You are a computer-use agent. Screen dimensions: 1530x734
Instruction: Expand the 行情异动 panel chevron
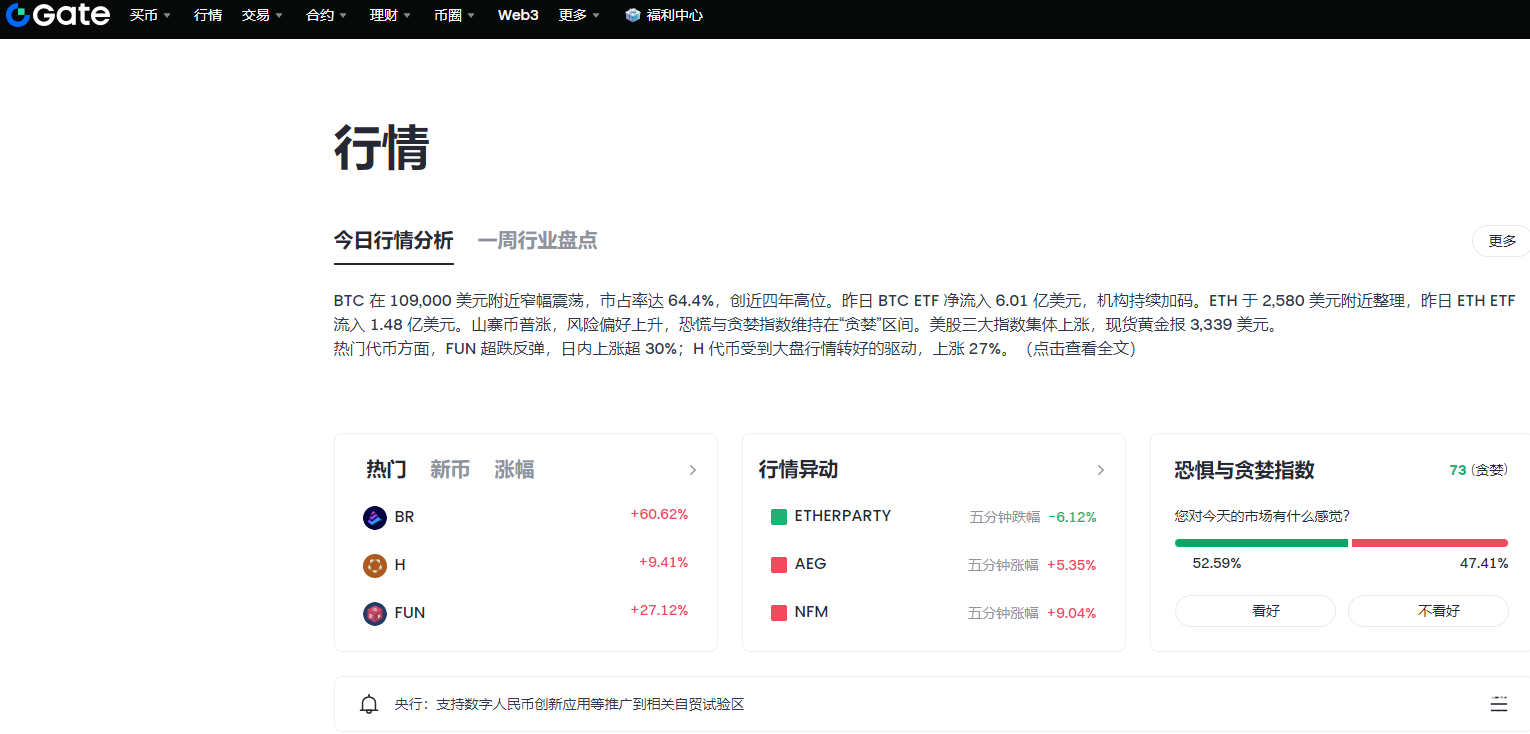[1100, 470]
